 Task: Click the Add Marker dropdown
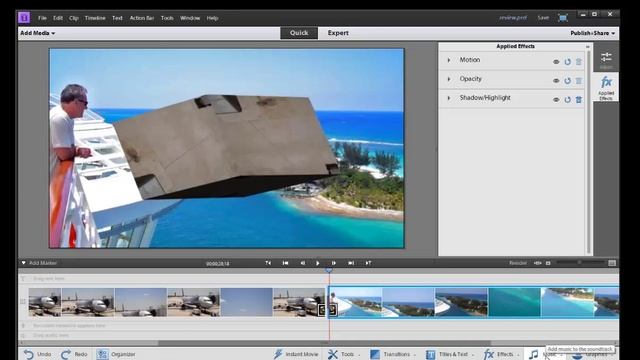click(x=40, y=263)
